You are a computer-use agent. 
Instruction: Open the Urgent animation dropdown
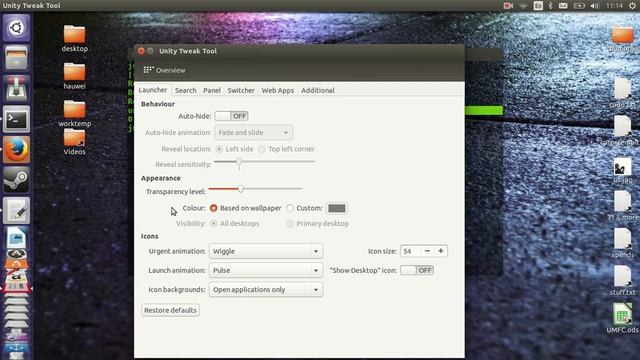click(266, 251)
